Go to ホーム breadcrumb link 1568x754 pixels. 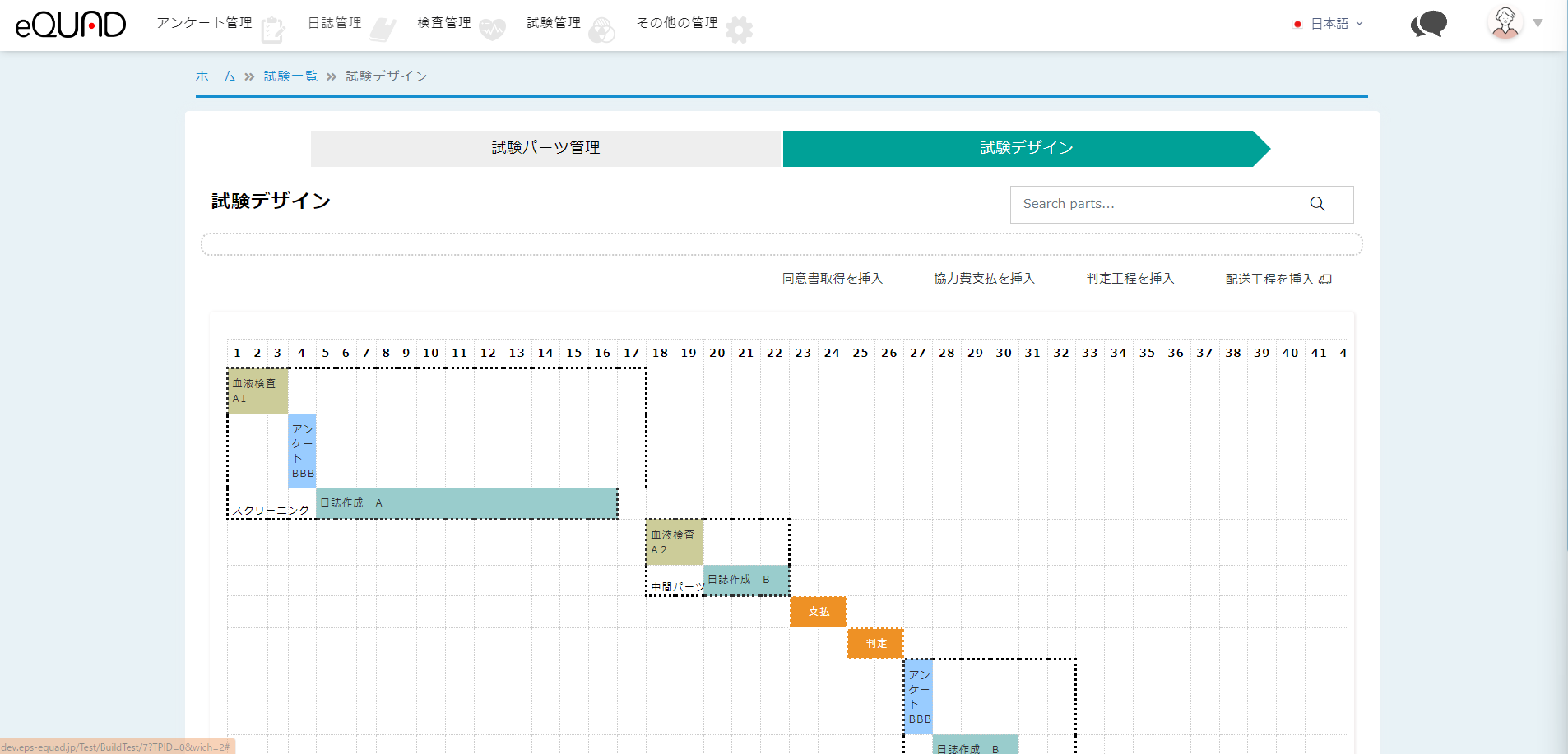216,76
